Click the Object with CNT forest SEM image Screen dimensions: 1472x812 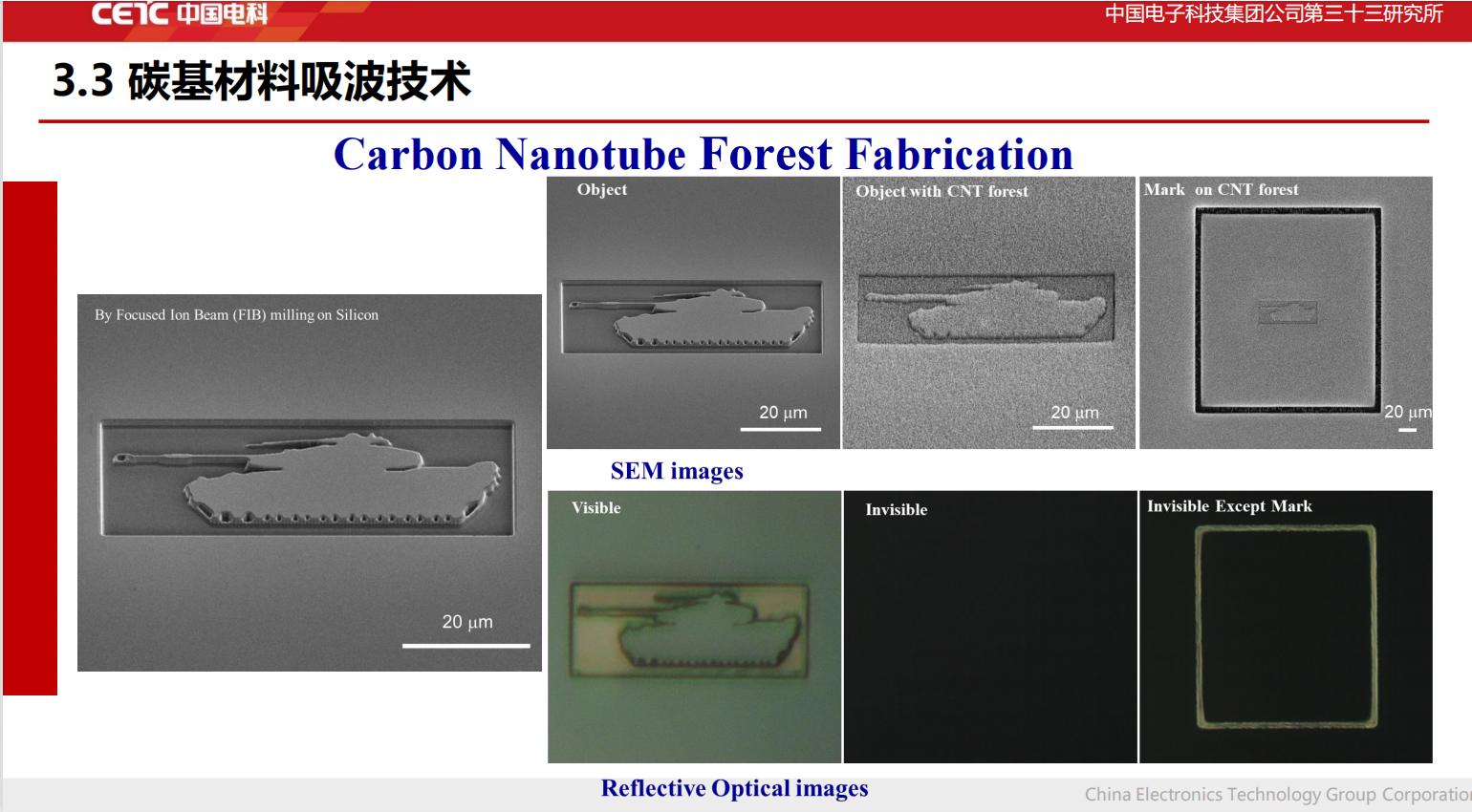tap(988, 312)
